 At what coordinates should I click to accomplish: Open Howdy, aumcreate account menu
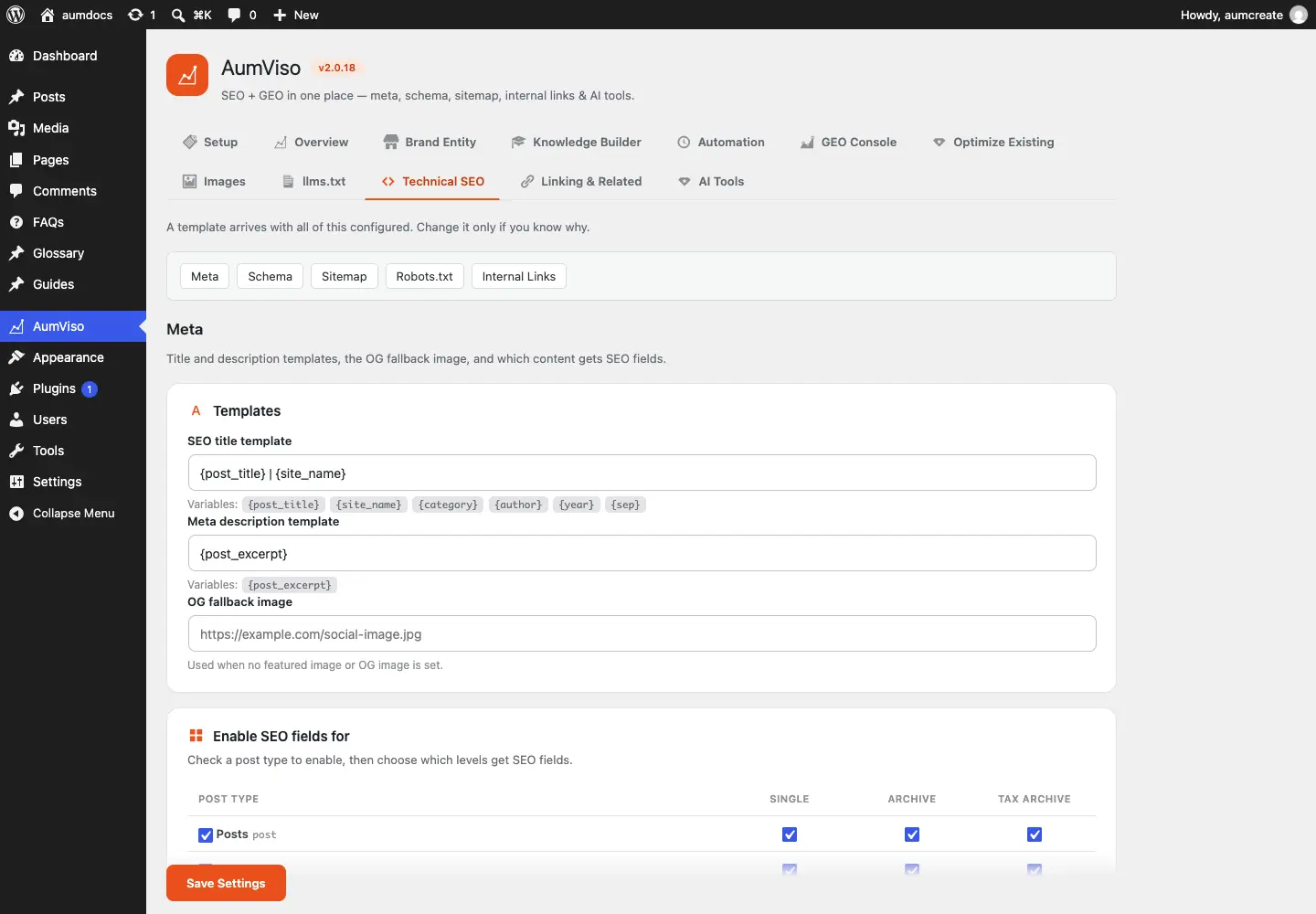click(1244, 15)
